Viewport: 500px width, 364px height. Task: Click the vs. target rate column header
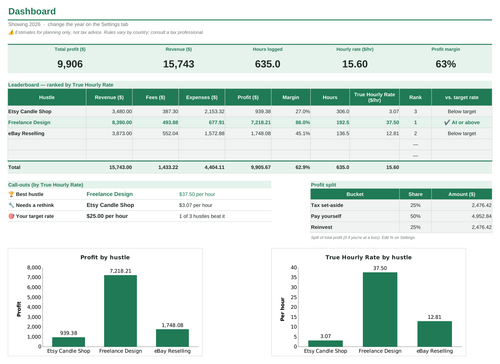pos(462,97)
